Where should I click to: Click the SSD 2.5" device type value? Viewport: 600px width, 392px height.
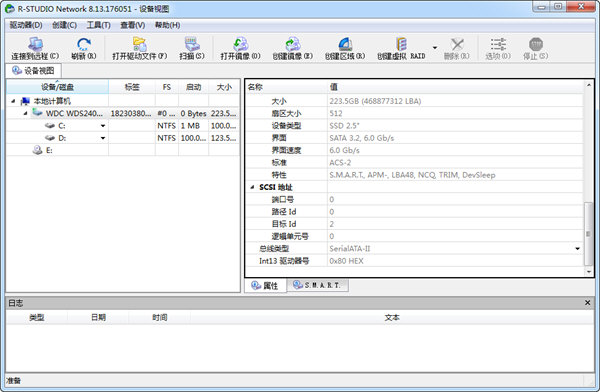click(x=344, y=126)
